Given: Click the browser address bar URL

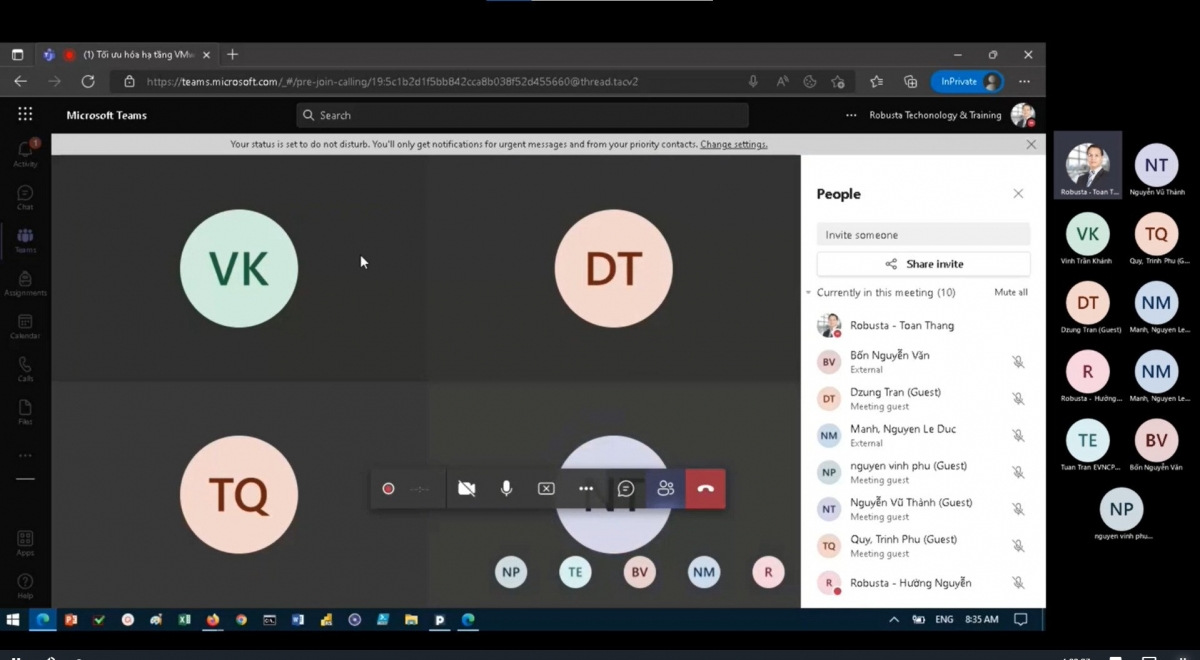Looking at the screenshot, I should [x=392, y=82].
